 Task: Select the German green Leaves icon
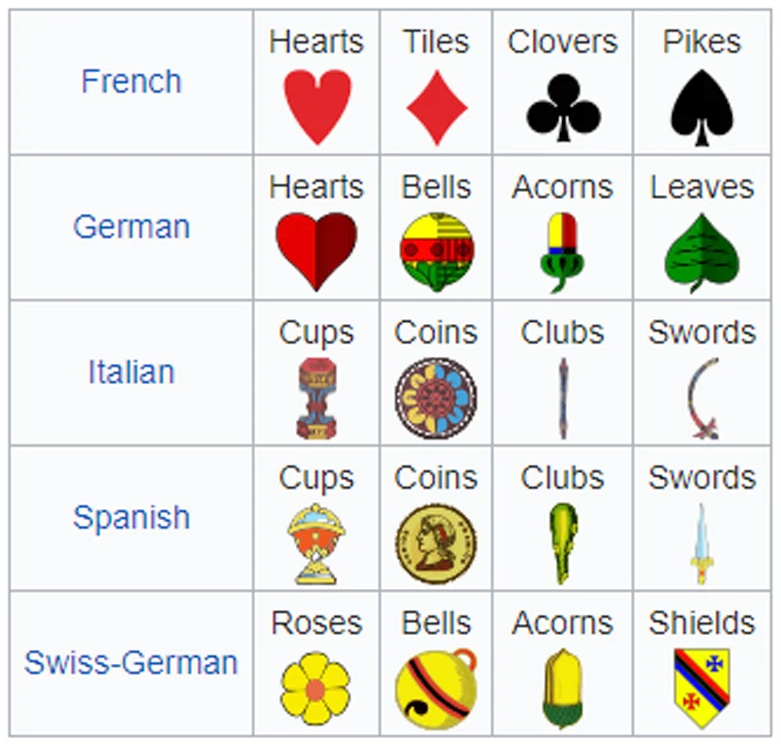coord(702,253)
